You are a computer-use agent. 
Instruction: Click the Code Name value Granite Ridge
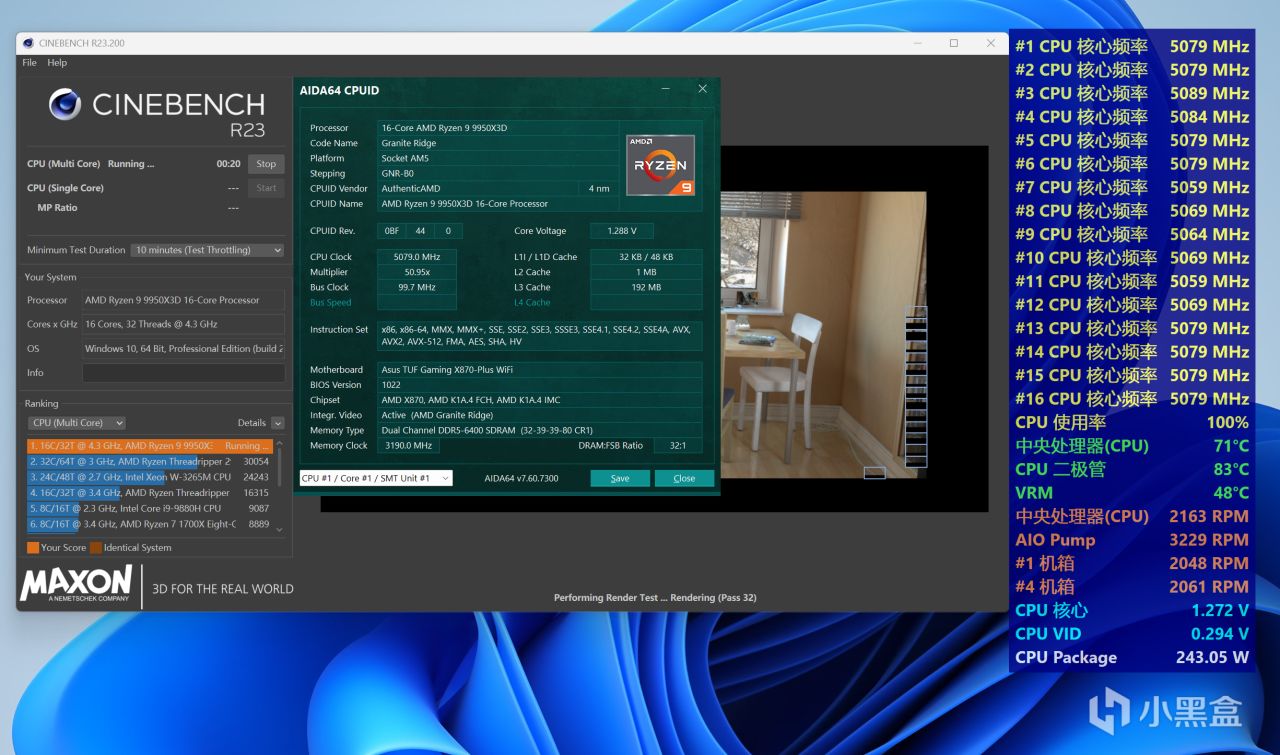pos(497,143)
